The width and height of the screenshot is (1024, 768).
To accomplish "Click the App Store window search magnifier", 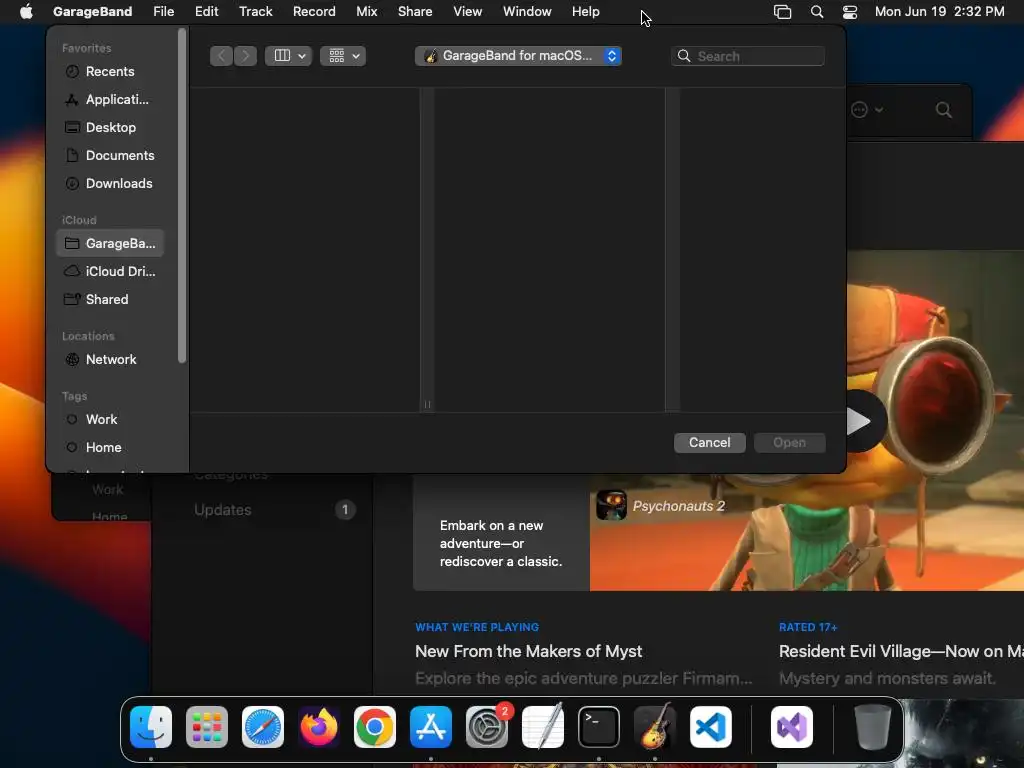I will pyautogui.click(x=944, y=110).
